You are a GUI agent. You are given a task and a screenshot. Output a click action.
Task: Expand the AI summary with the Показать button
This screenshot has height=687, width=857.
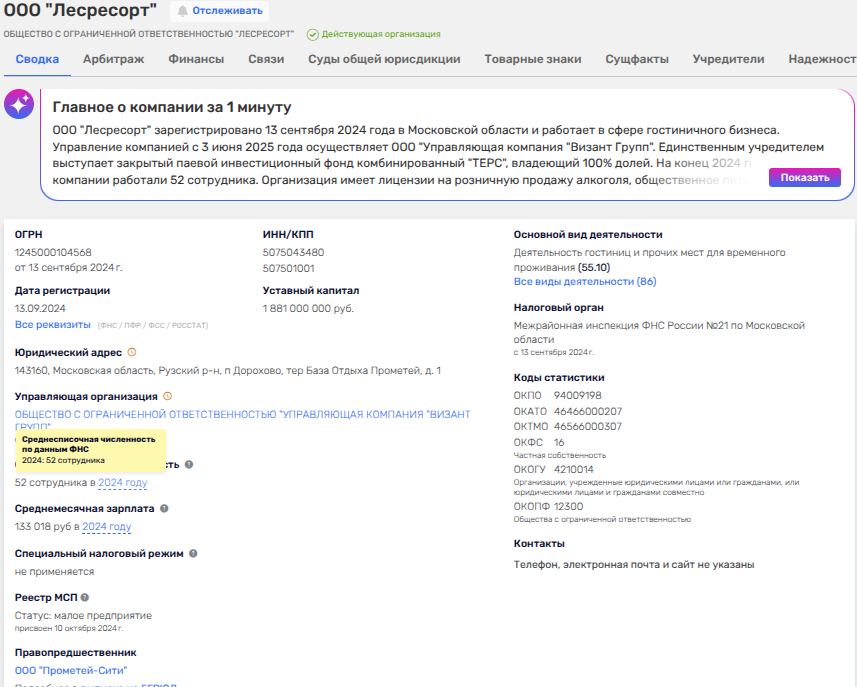[x=804, y=177]
